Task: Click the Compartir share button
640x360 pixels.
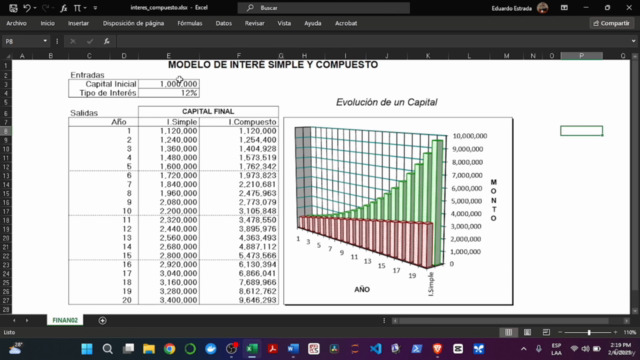Action: [x=611, y=23]
